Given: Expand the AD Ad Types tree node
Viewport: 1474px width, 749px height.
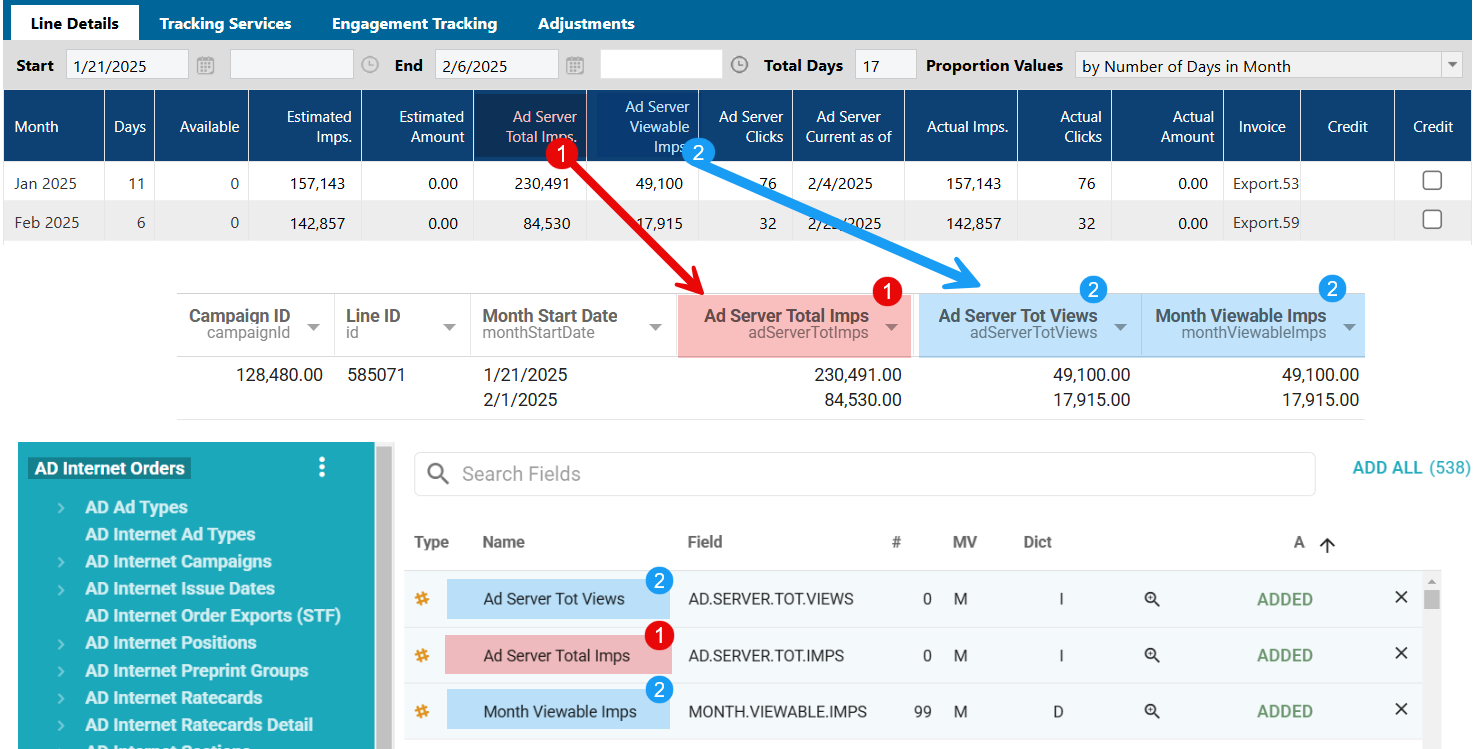Looking at the screenshot, I should (61, 508).
